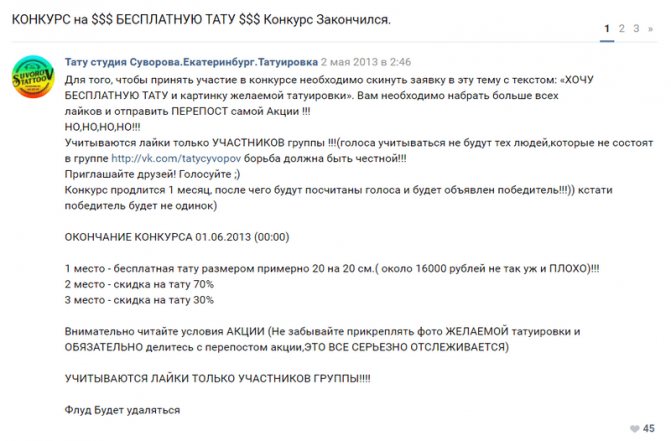Click the 'Флуд Будет удаляться' line
The height and width of the screenshot is (441, 671).
coord(122,409)
